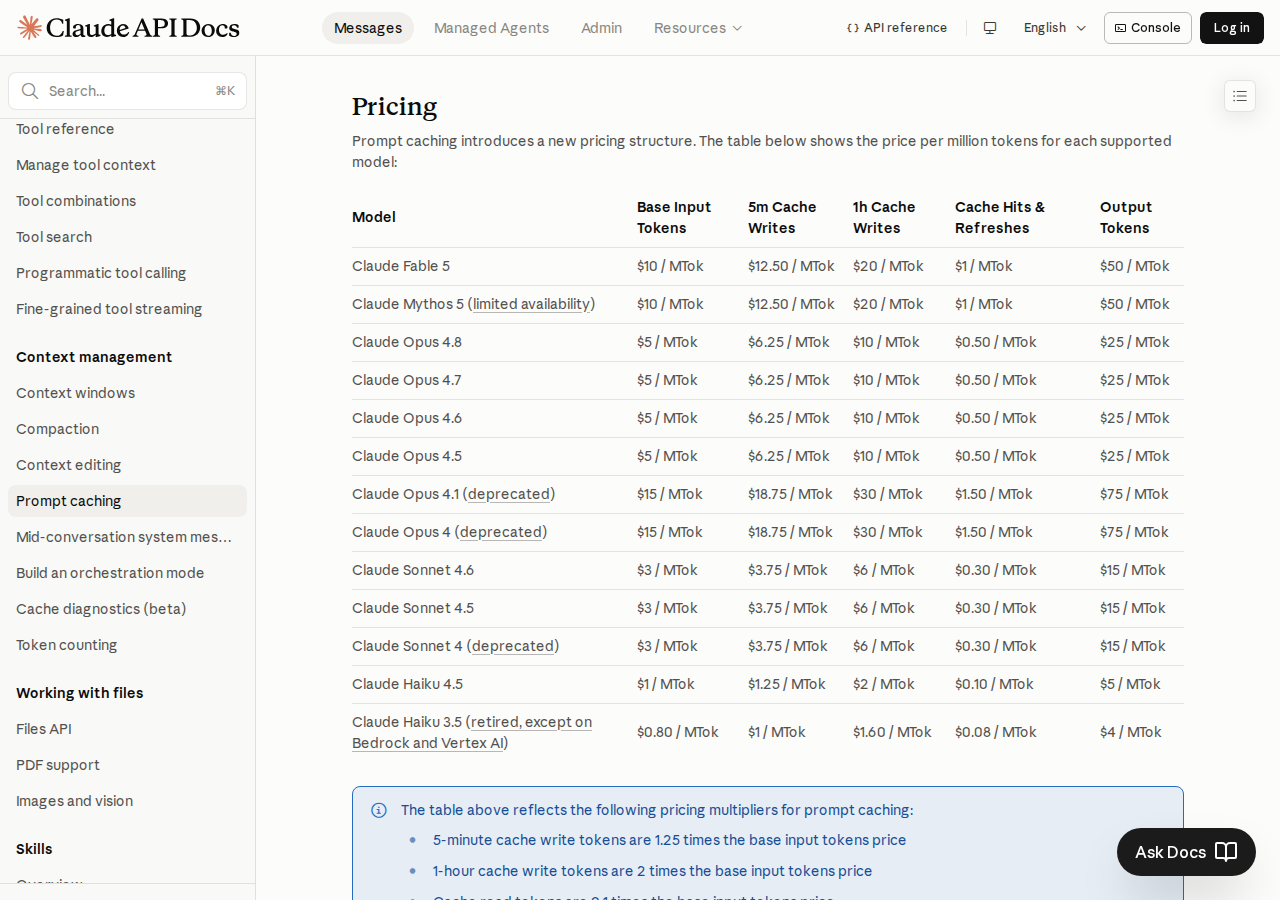Go to Cache diagnostics (beta)
Screen dimensions: 1280x900
click(127, 609)
